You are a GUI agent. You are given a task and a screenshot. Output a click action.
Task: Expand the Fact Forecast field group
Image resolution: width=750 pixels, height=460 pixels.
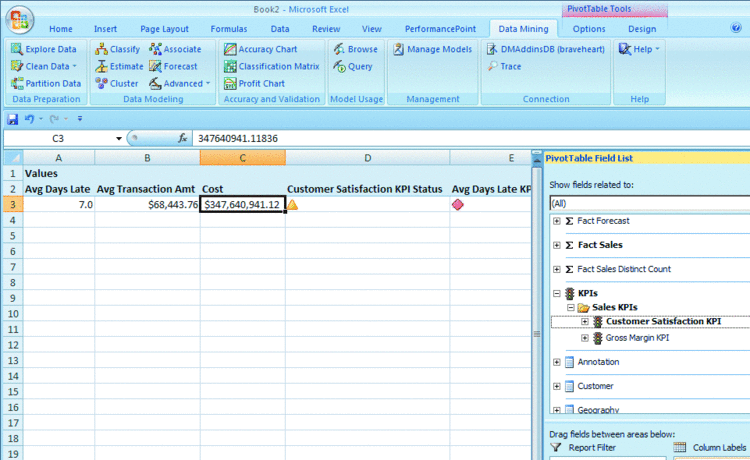pyautogui.click(x=557, y=221)
